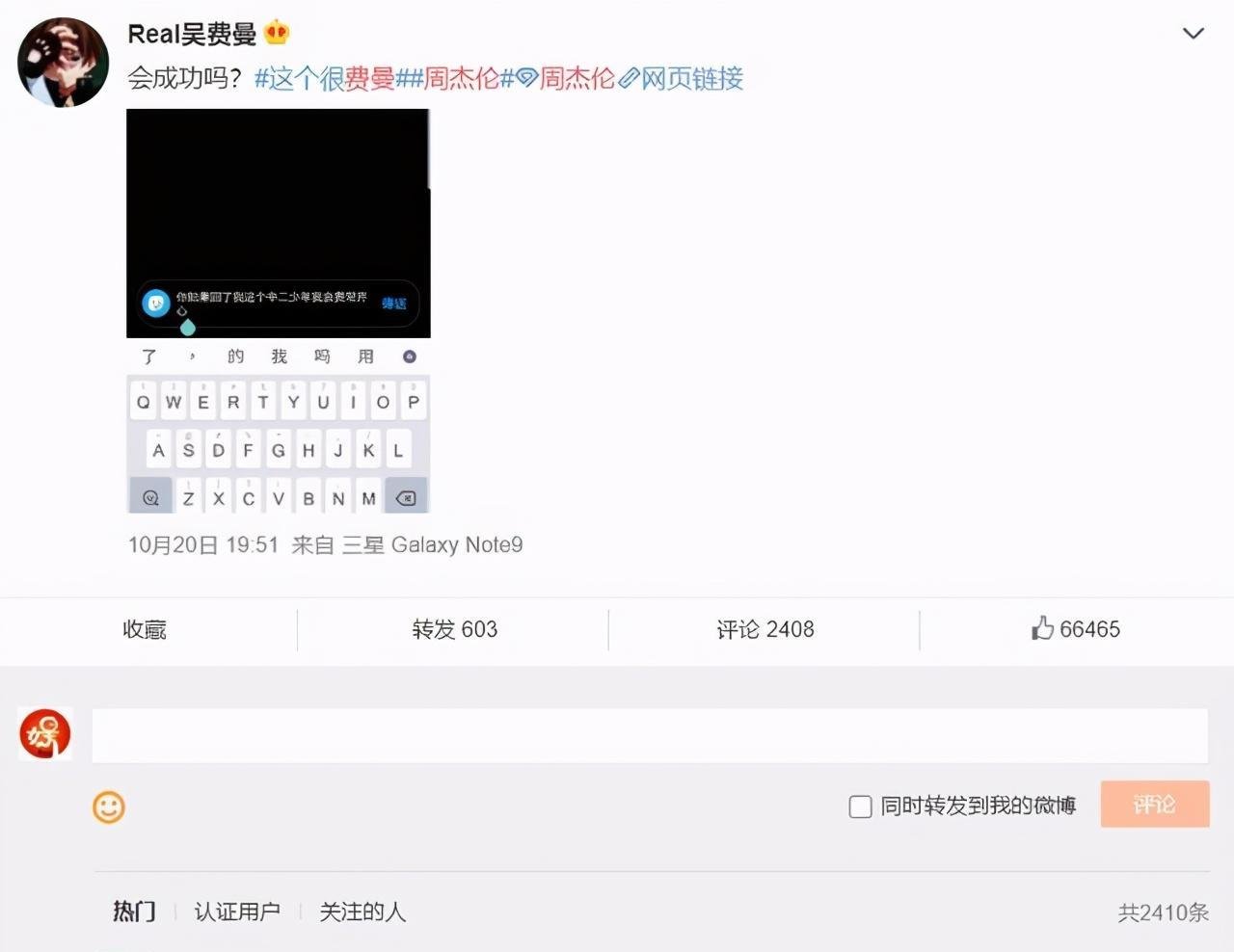Click the thumbs-up like icon
This screenshot has height=952, width=1234.
point(1043,628)
